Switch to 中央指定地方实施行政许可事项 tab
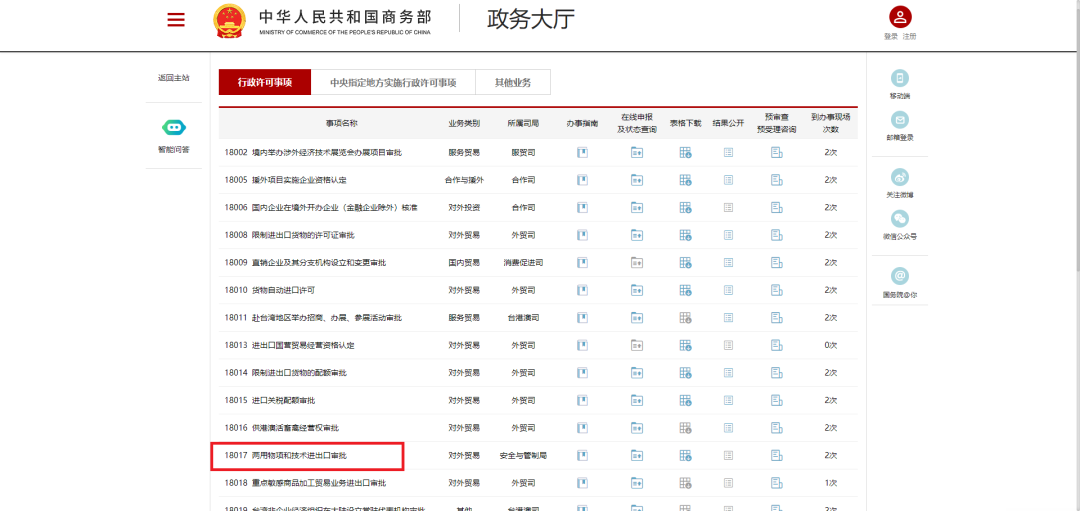Viewport: 1080px width, 511px height. 393,82
